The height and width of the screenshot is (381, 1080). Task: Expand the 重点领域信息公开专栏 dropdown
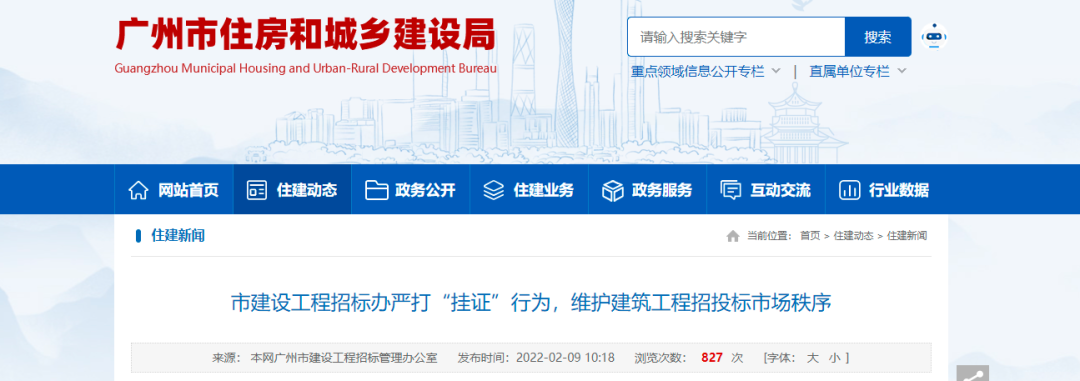click(x=706, y=72)
